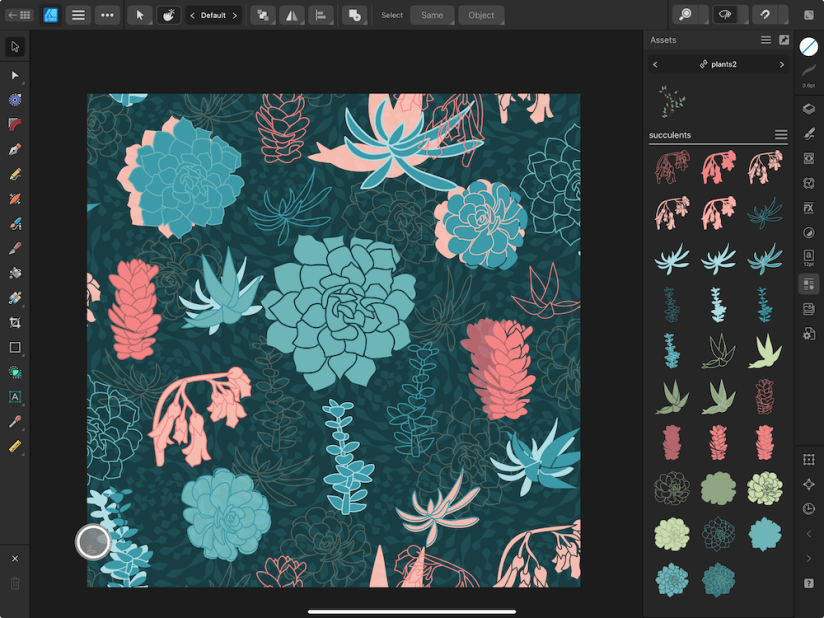
Task: Click the Same selection button
Action: point(432,15)
